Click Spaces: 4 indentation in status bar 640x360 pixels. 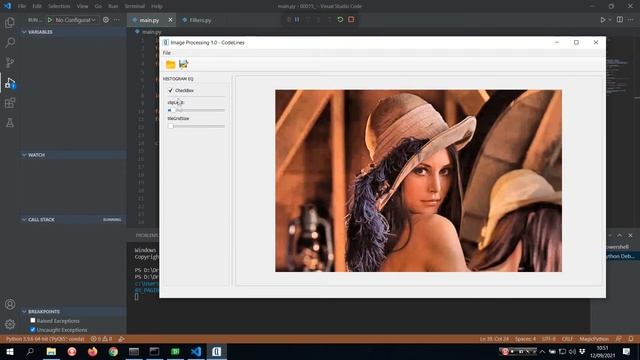pos(525,339)
